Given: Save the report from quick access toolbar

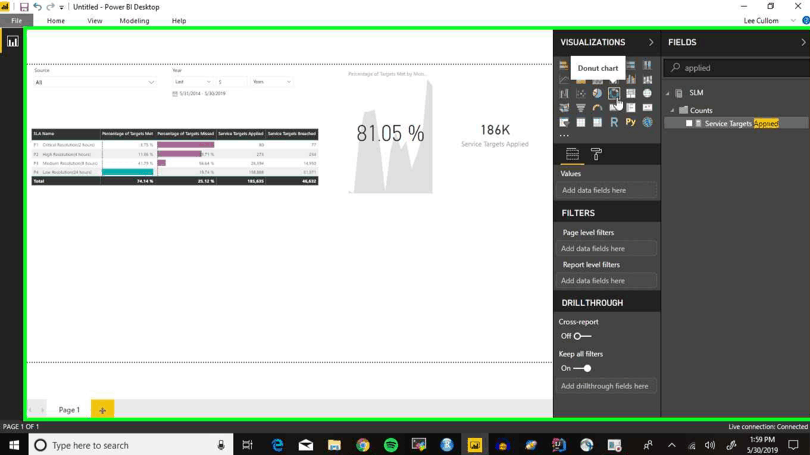Looking at the screenshot, I should (x=24, y=7).
